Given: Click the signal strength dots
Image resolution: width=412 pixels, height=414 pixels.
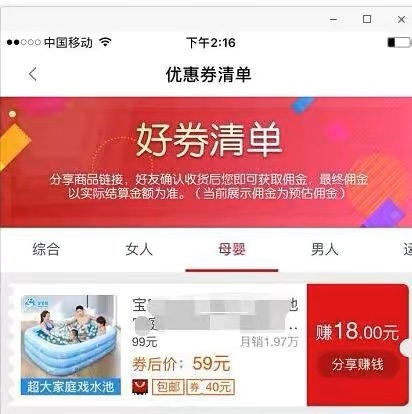Looking at the screenshot, I should [x=24, y=43].
